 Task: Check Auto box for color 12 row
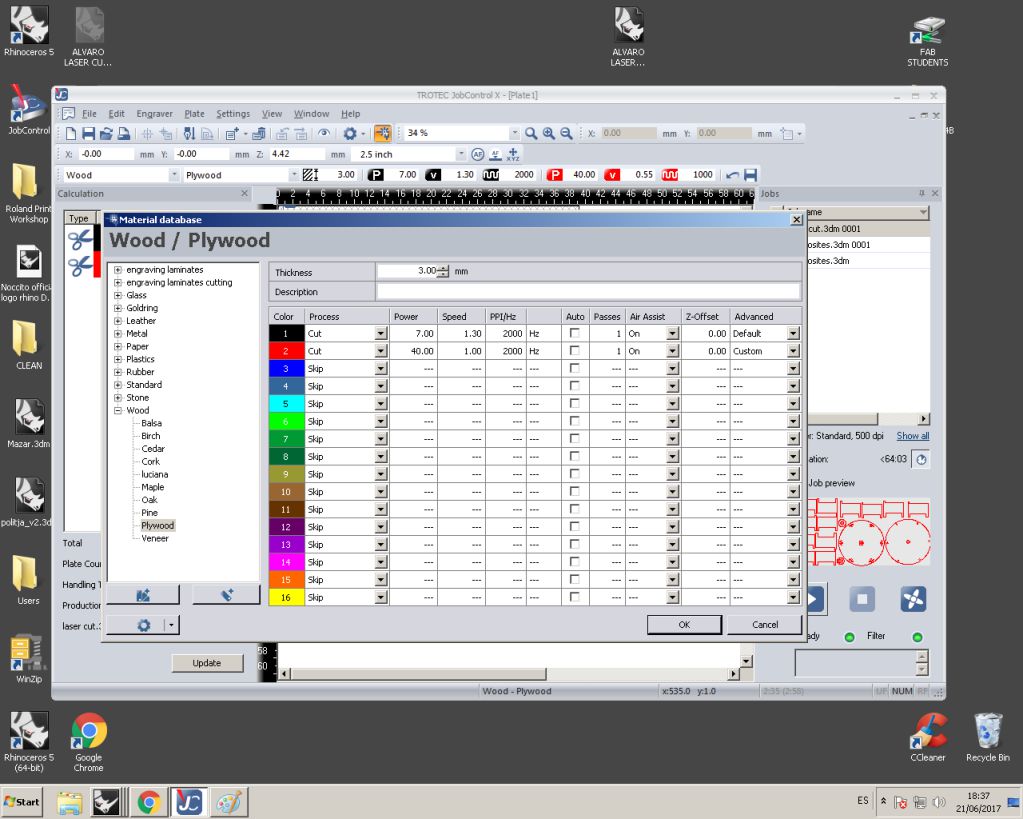click(x=575, y=527)
